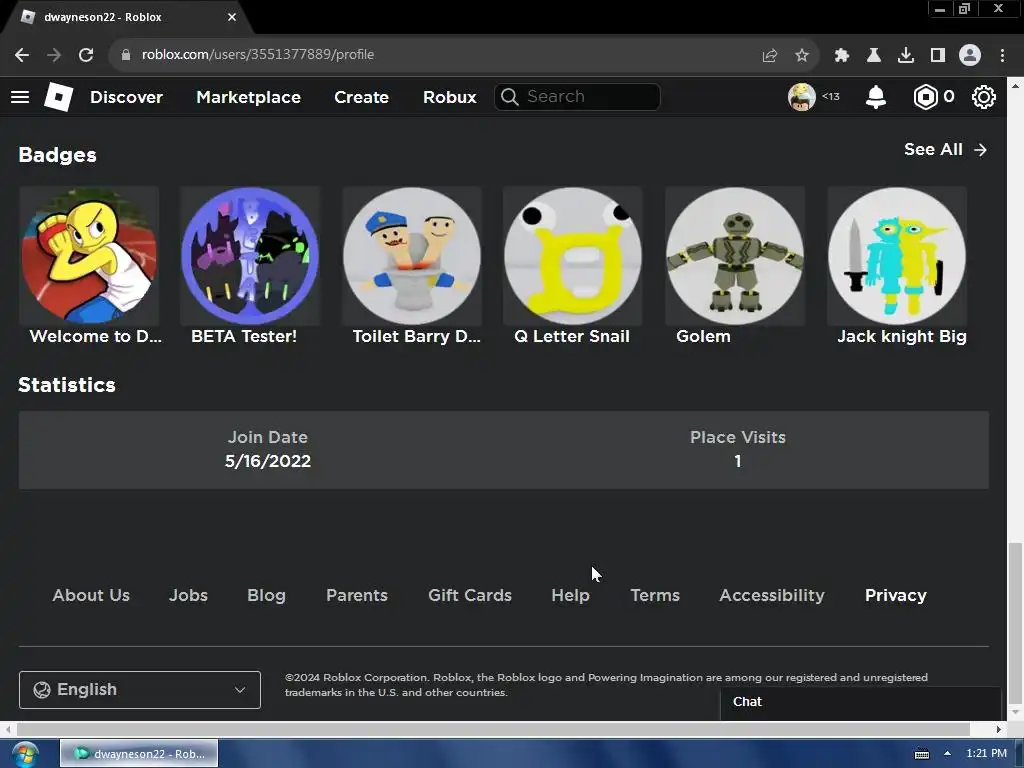
Task: Open the Toilet Barry D... badge thumbnail
Action: click(x=412, y=256)
